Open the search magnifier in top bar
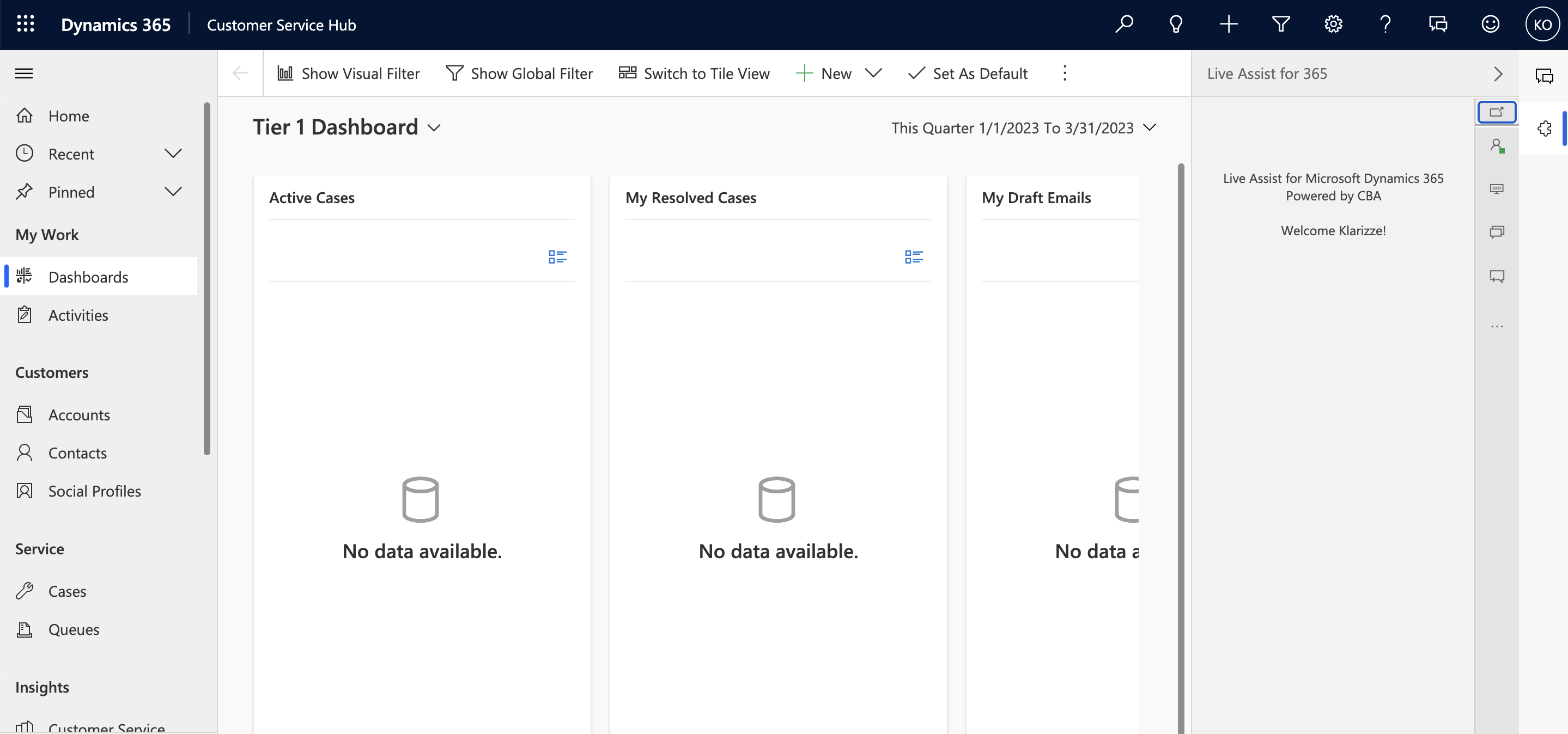The image size is (1568, 734). click(x=1123, y=25)
